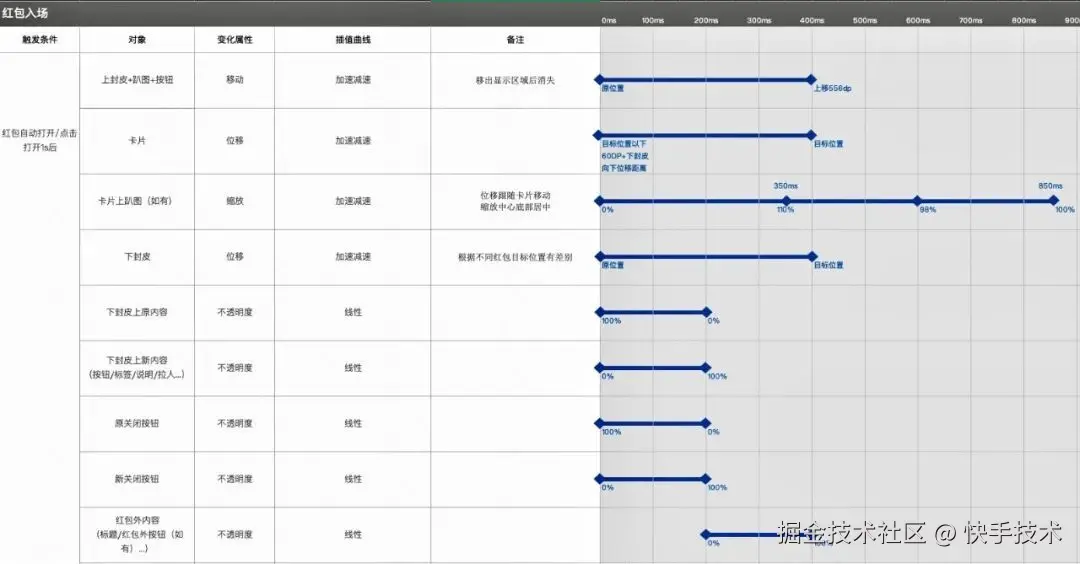This screenshot has width=1080, height=564.
Task: Select the 0% start keyframe in 下封皮上新内容 row
Action: point(599,368)
